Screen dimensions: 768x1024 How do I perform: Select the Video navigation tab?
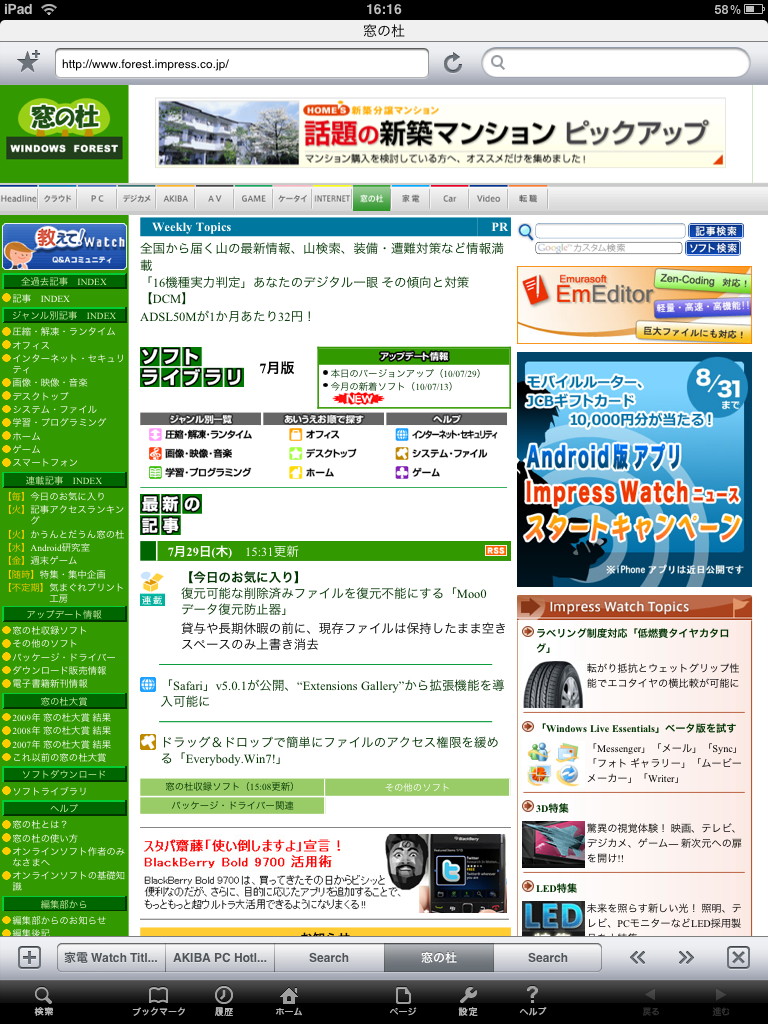click(488, 199)
